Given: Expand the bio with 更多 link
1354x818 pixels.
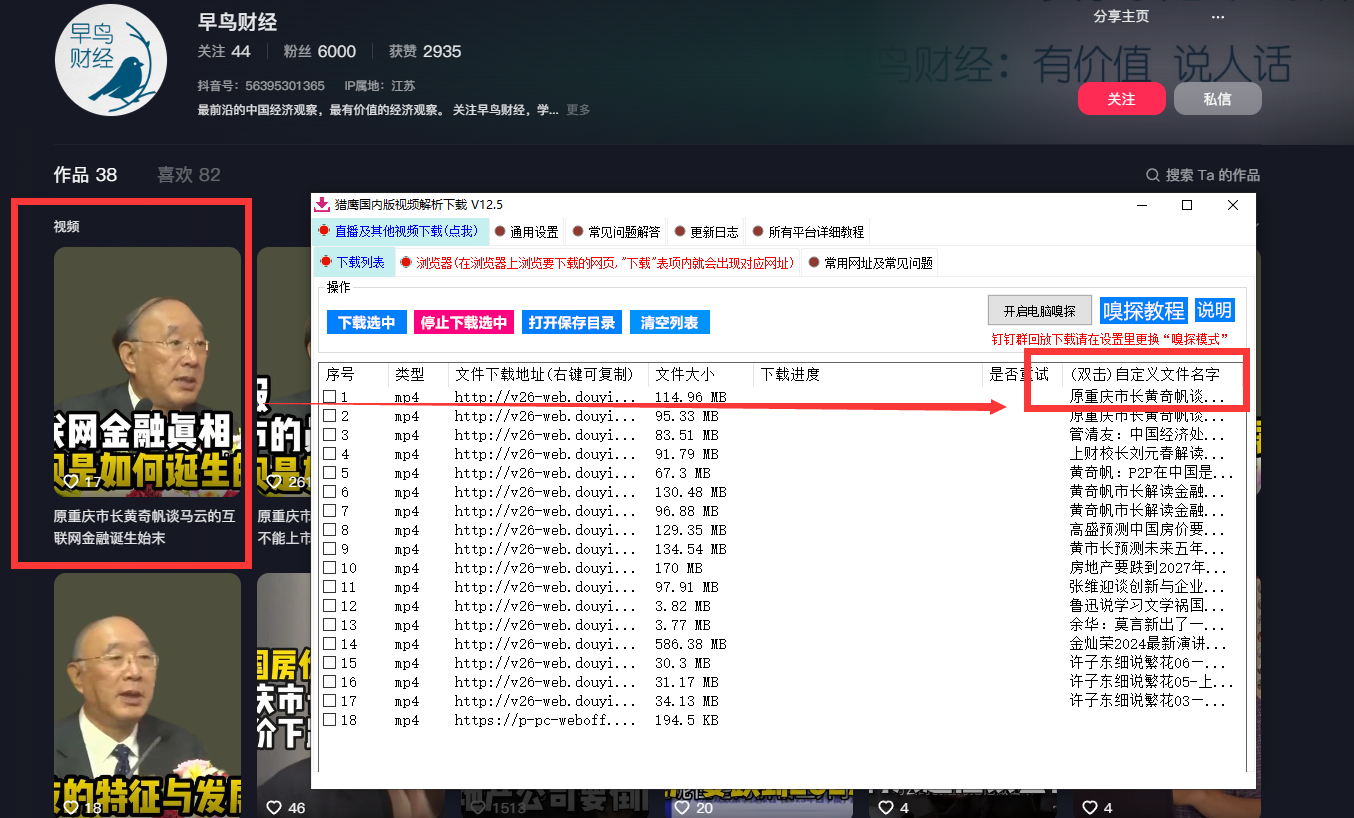Looking at the screenshot, I should tap(578, 110).
